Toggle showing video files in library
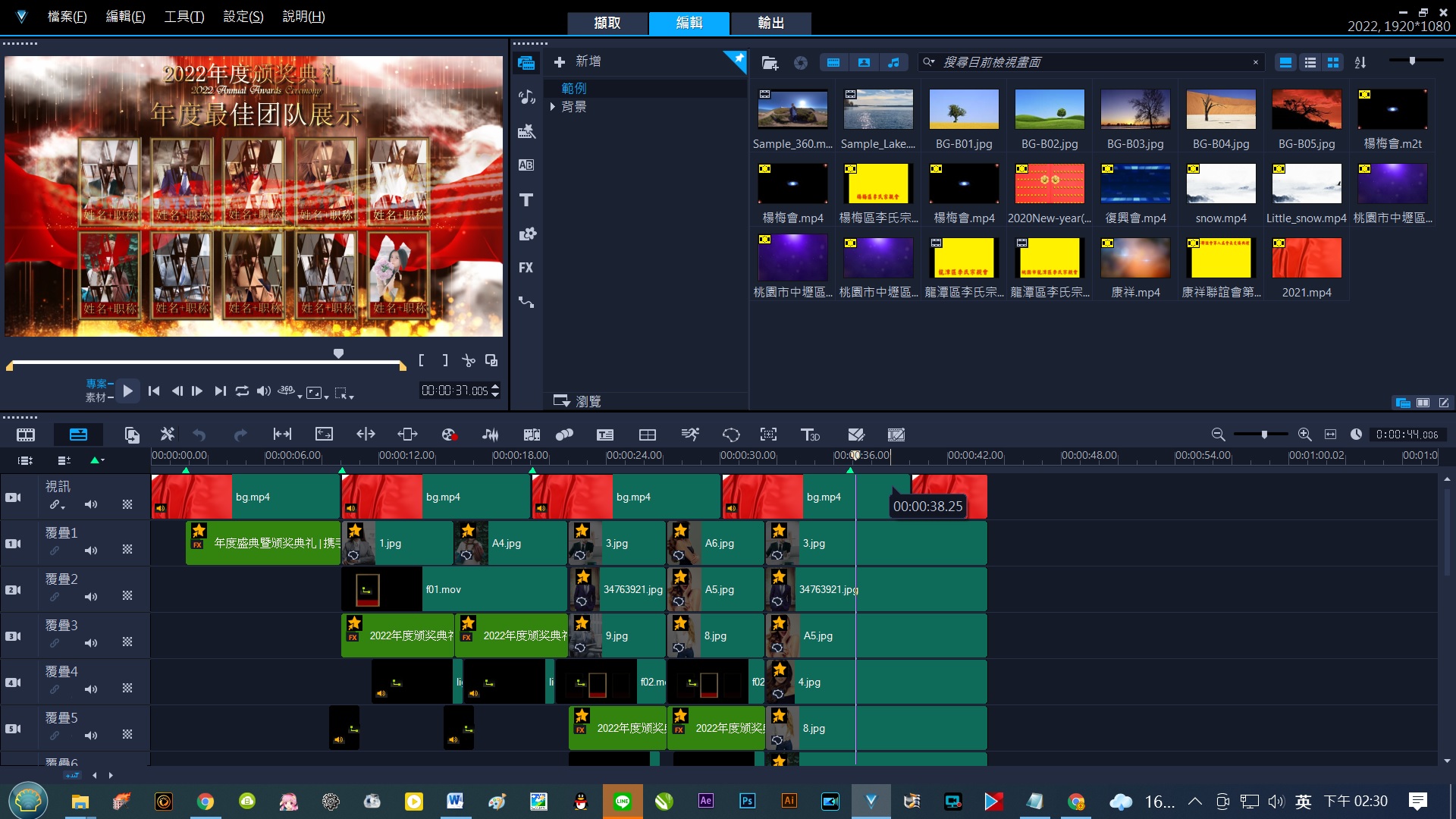 (x=833, y=63)
